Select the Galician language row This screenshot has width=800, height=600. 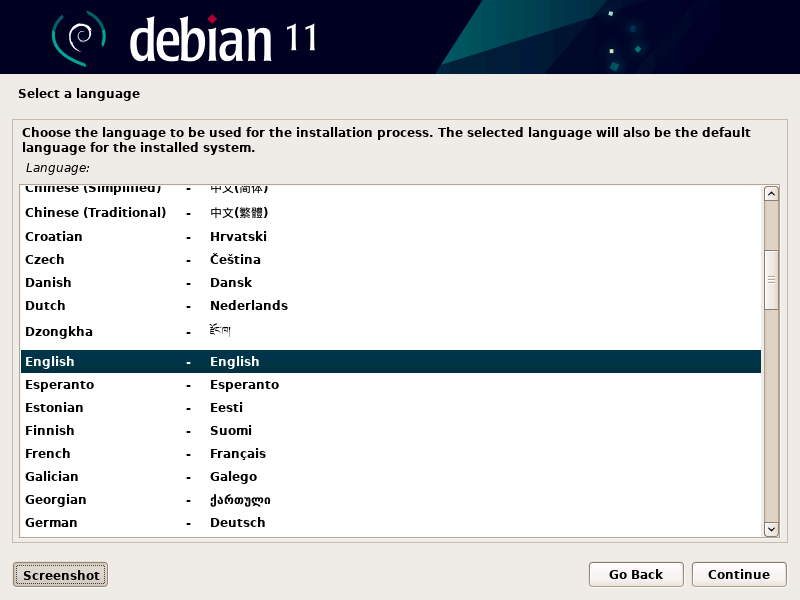coord(391,476)
